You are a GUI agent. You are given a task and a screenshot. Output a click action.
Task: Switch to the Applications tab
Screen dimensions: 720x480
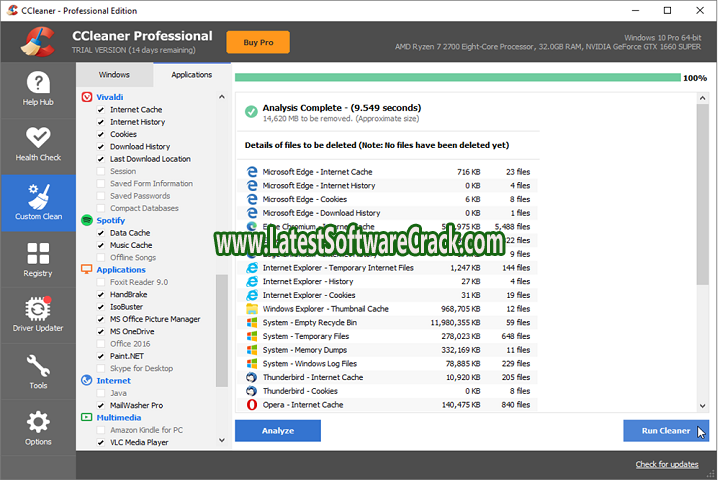pyautogui.click(x=191, y=74)
